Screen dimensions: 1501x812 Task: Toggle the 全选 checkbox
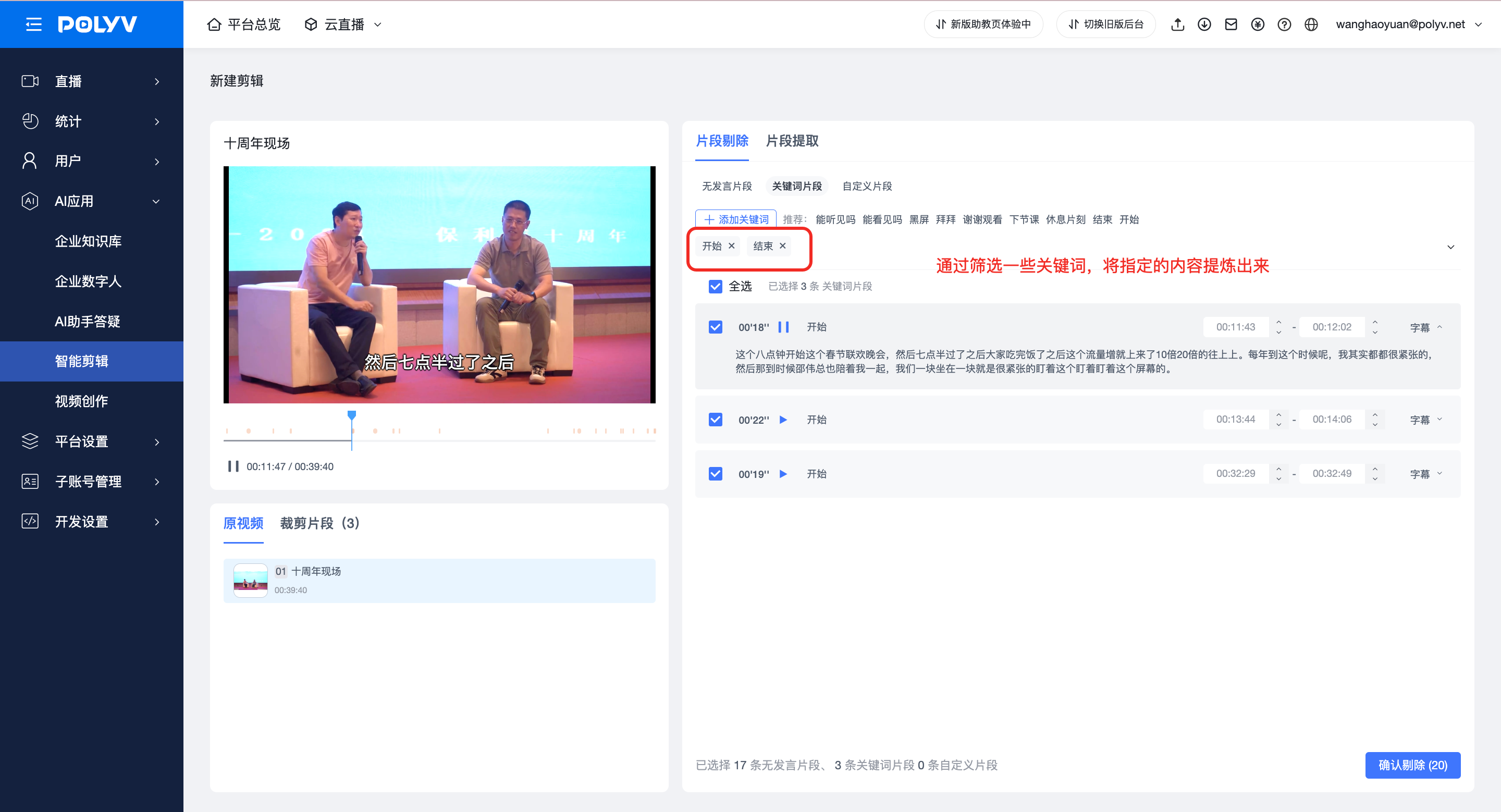[716, 286]
